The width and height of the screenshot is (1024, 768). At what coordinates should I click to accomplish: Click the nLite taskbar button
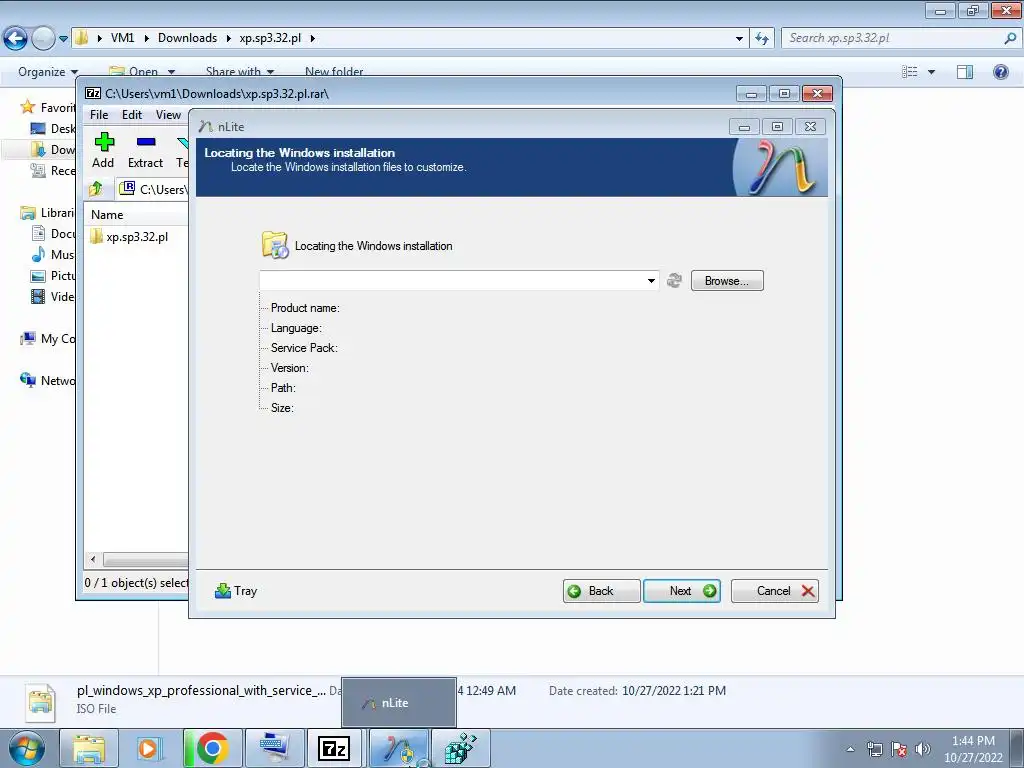pos(398,748)
